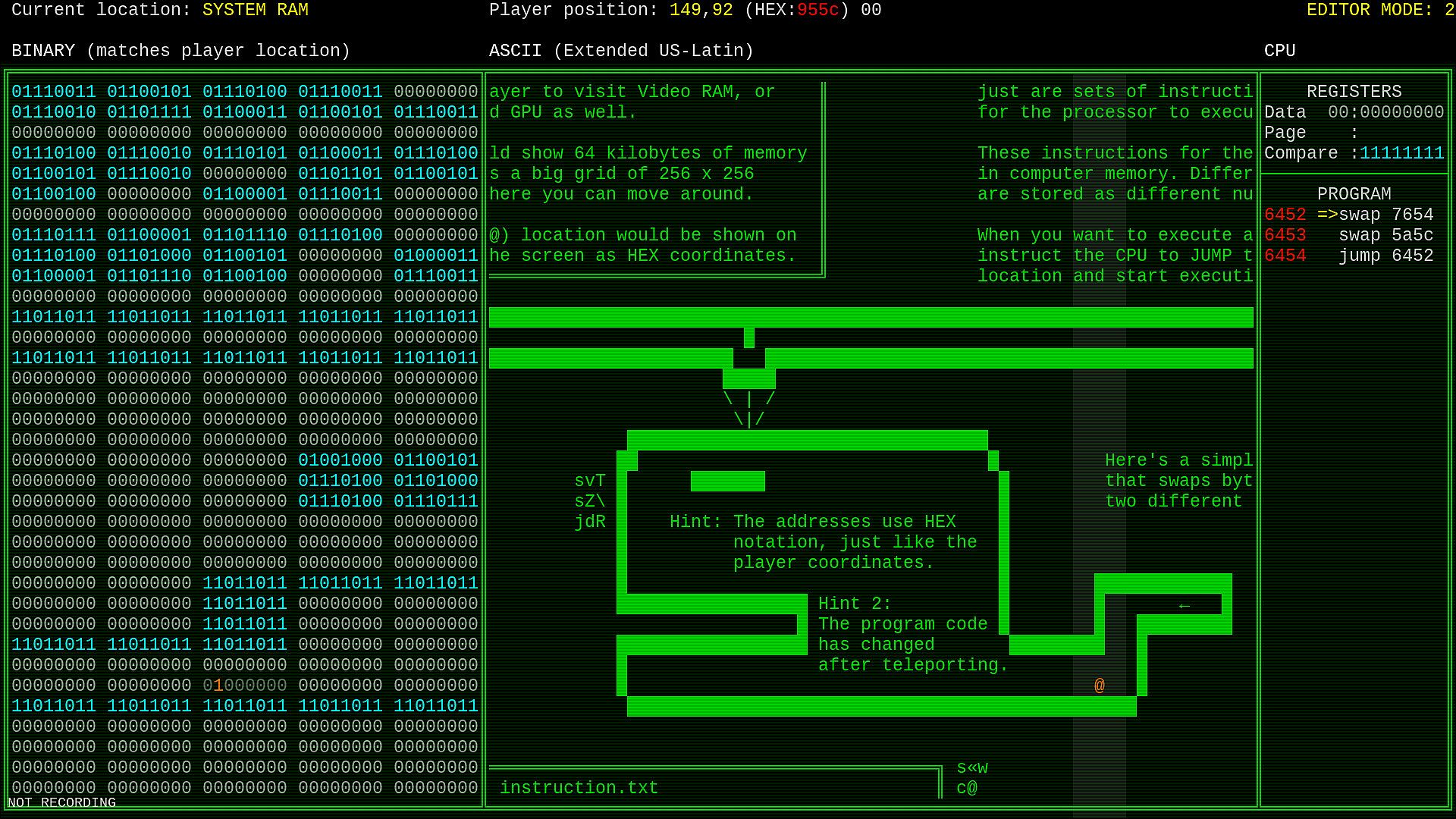Click the yellow => program pointer arrow

click(x=1327, y=215)
